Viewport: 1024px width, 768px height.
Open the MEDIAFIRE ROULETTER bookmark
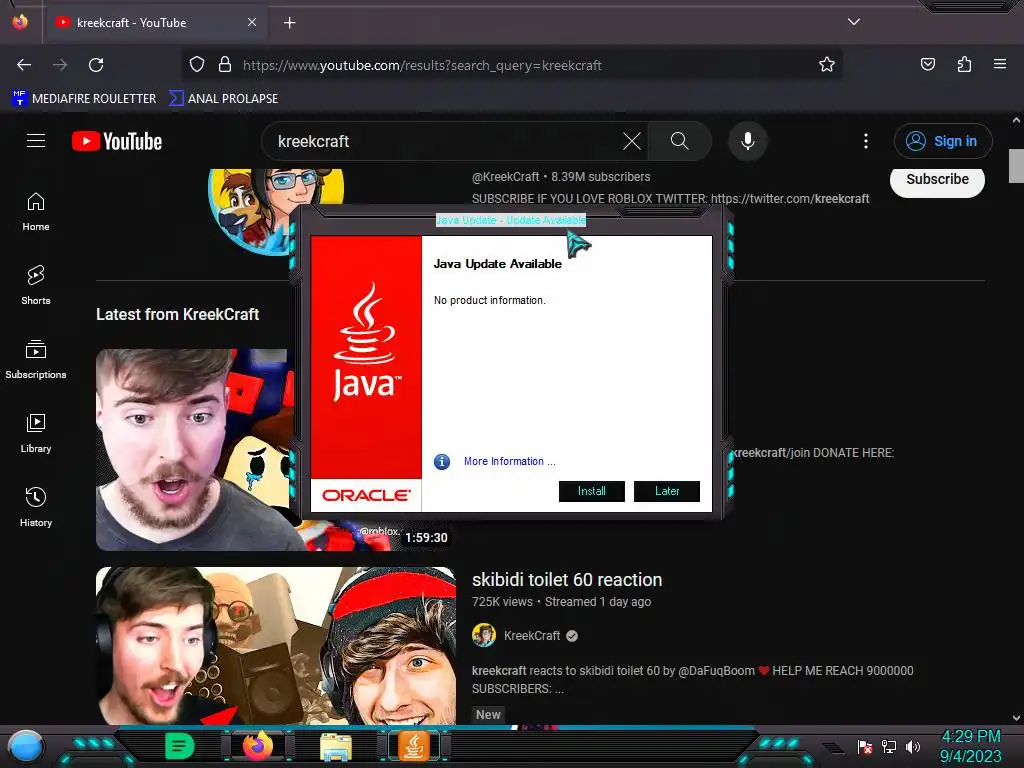pos(84,99)
